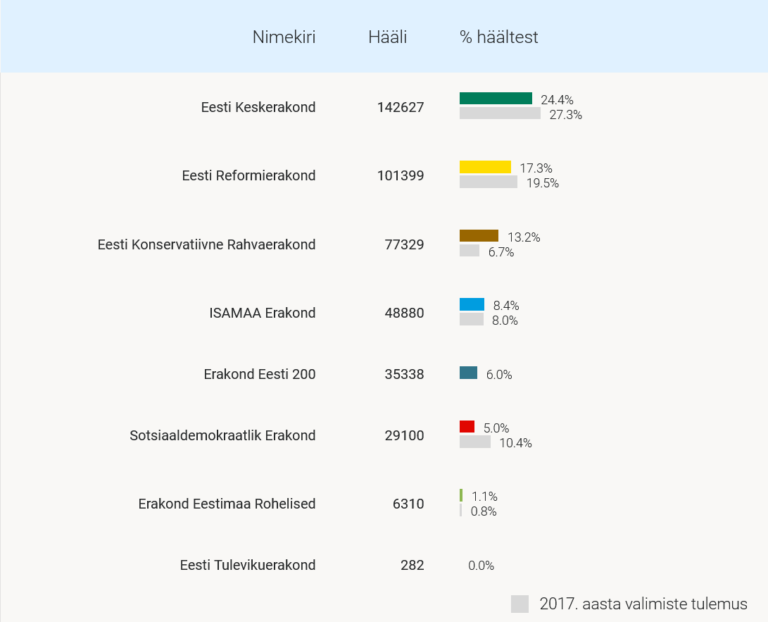Click the grey legend square for 2017 results
The height and width of the screenshot is (622, 768).
520,604
